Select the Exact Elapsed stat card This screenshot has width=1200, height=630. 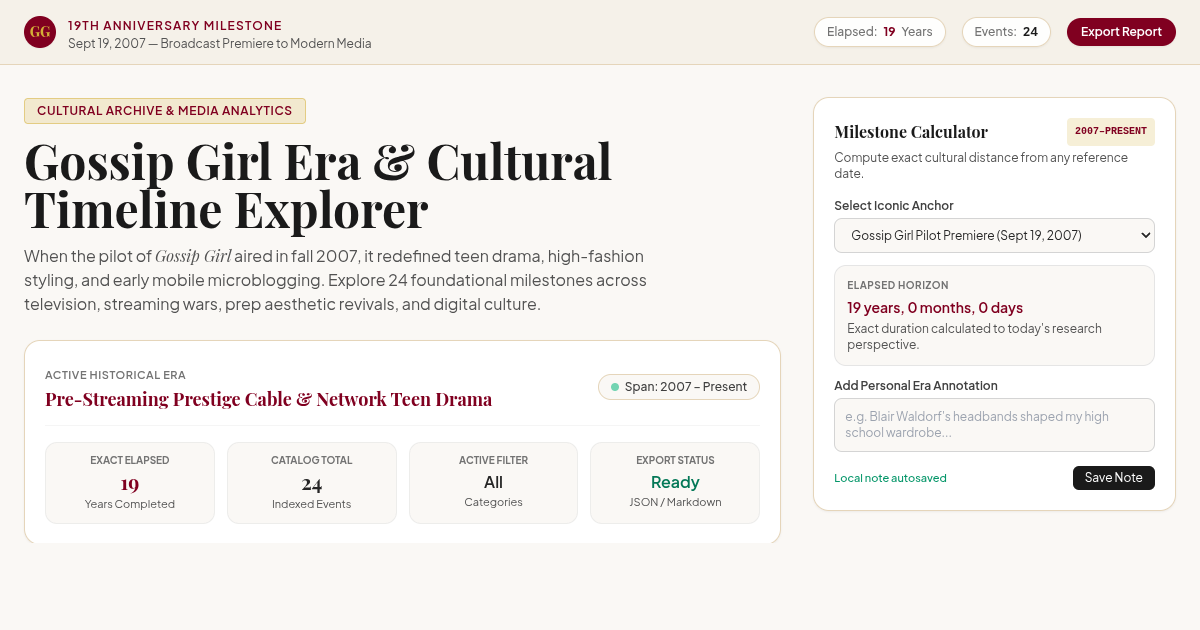(130, 483)
